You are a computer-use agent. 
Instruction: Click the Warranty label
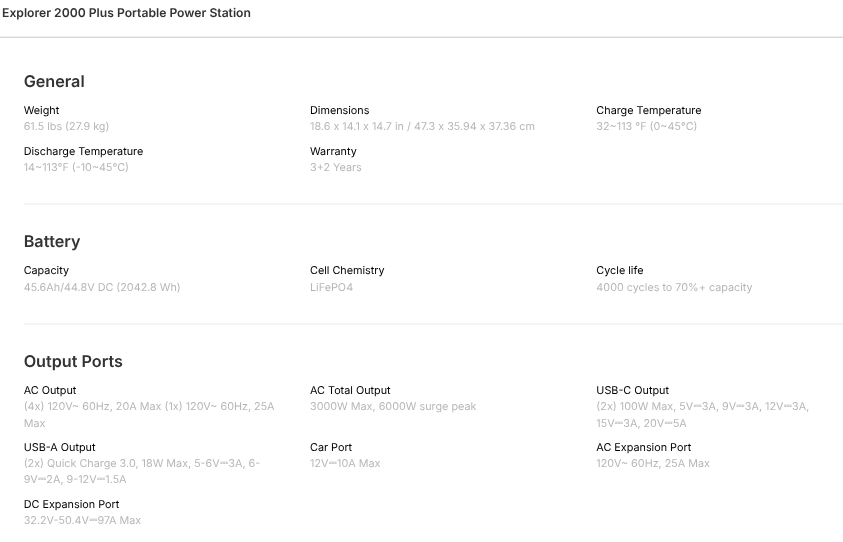(x=333, y=151)
